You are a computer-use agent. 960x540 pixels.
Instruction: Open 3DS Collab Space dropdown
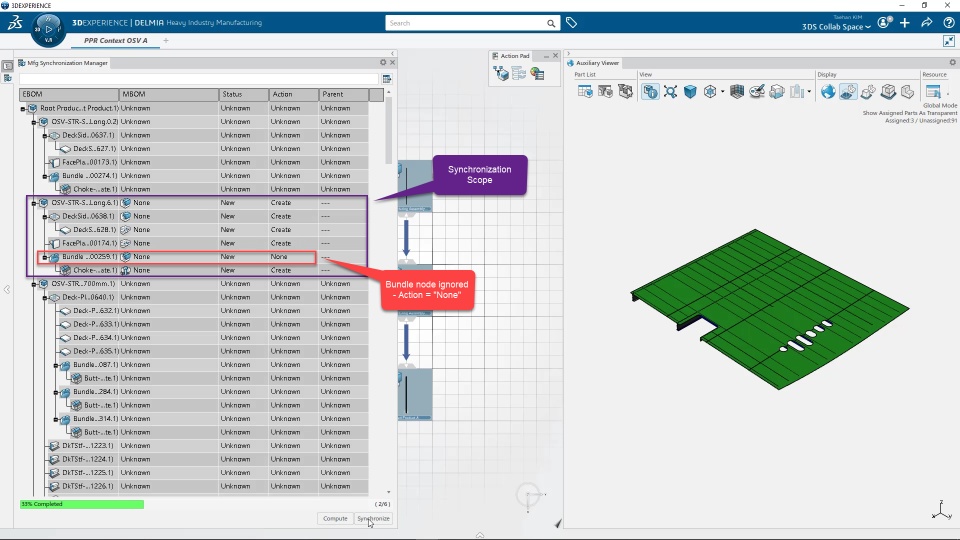tap(836, 27)
